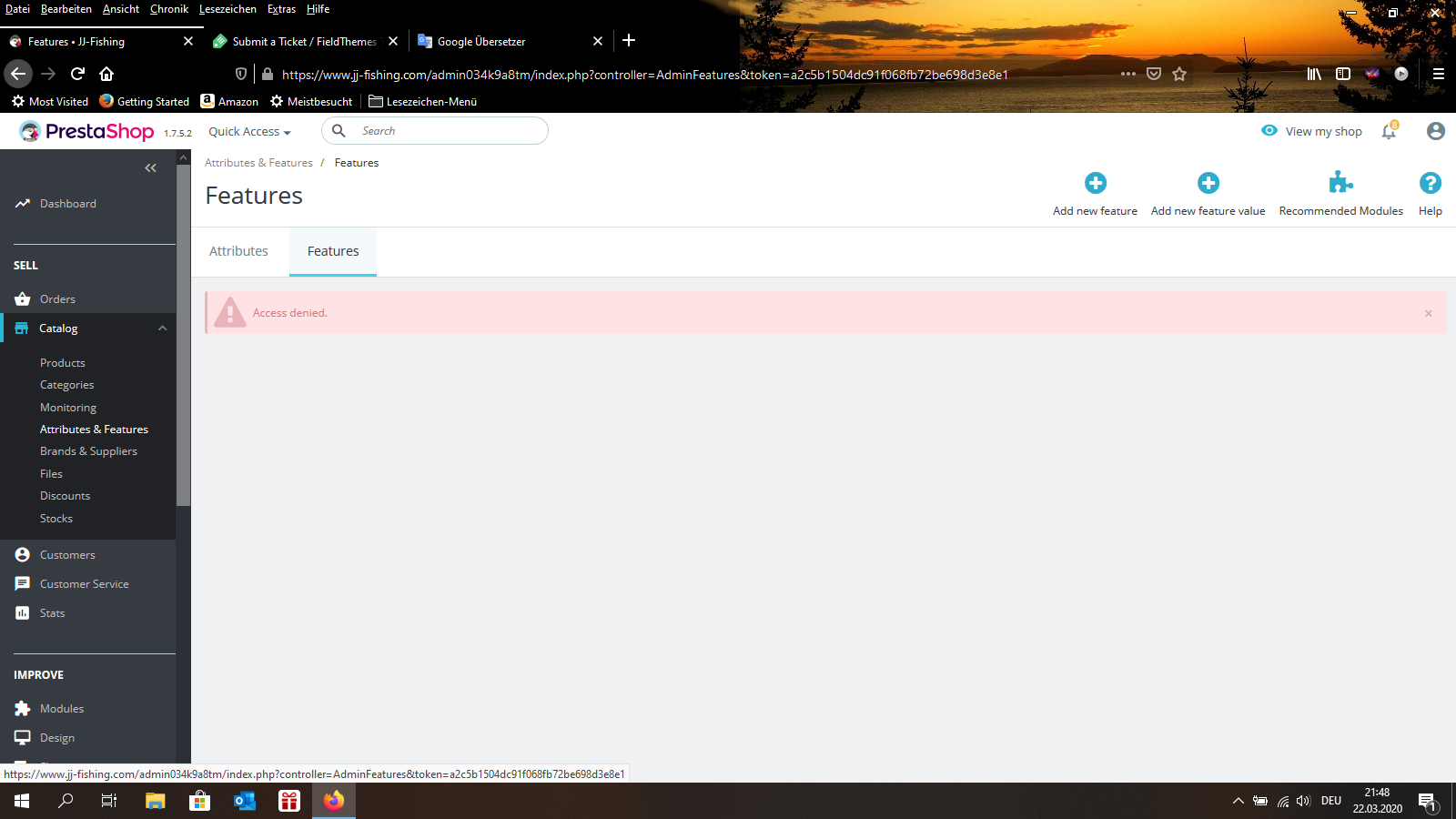Reload the current page in Firefox

(x=77, y=74)
